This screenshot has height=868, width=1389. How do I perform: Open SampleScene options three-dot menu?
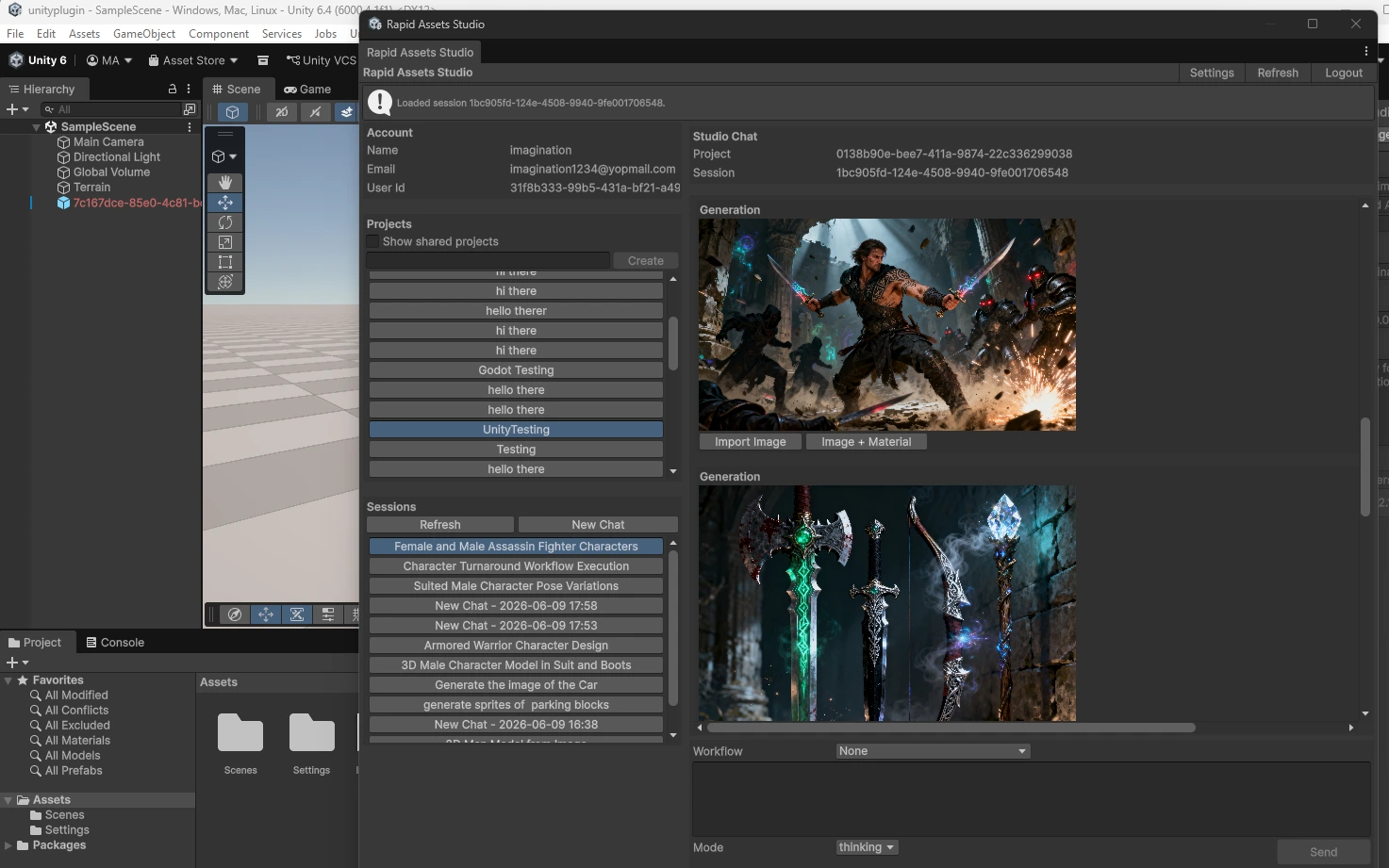click(x=190, y=126)
